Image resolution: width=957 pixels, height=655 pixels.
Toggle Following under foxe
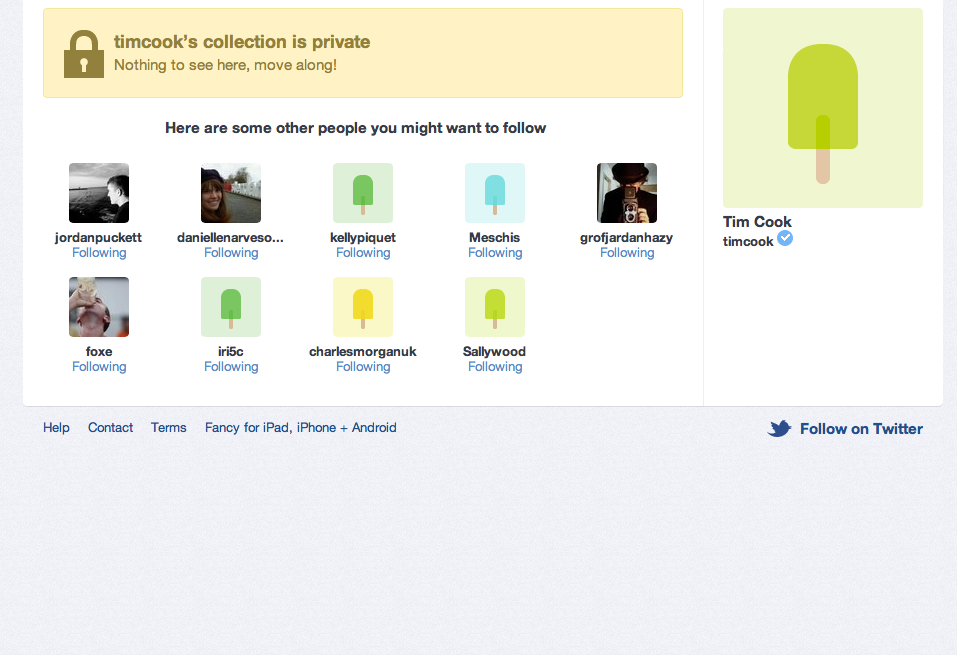click(x=99, y=367)
